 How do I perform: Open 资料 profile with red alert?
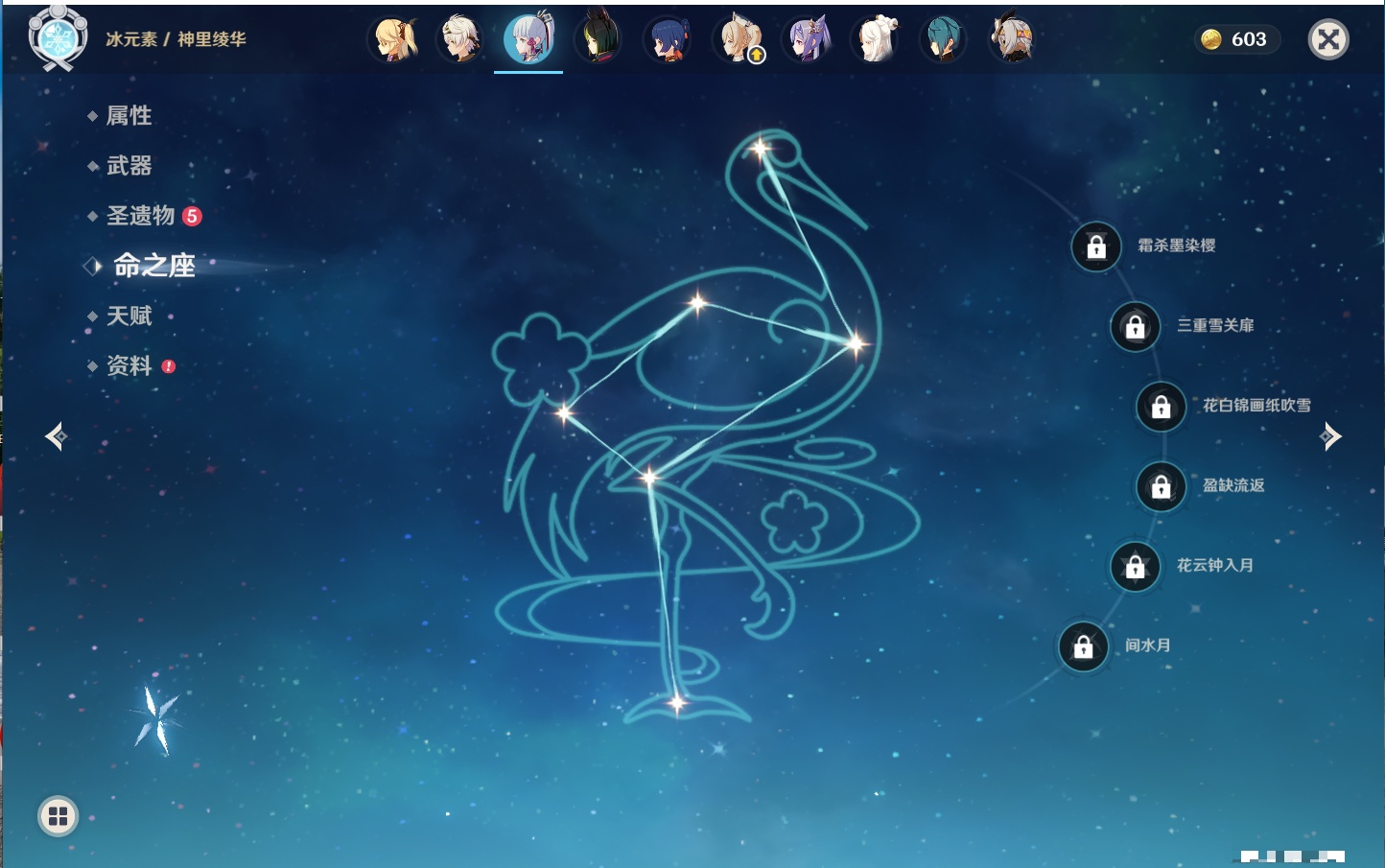(x=129, y=366)
